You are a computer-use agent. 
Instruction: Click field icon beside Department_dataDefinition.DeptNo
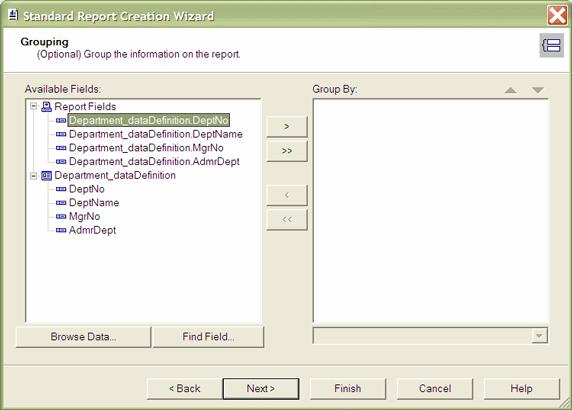coord(61,120)
